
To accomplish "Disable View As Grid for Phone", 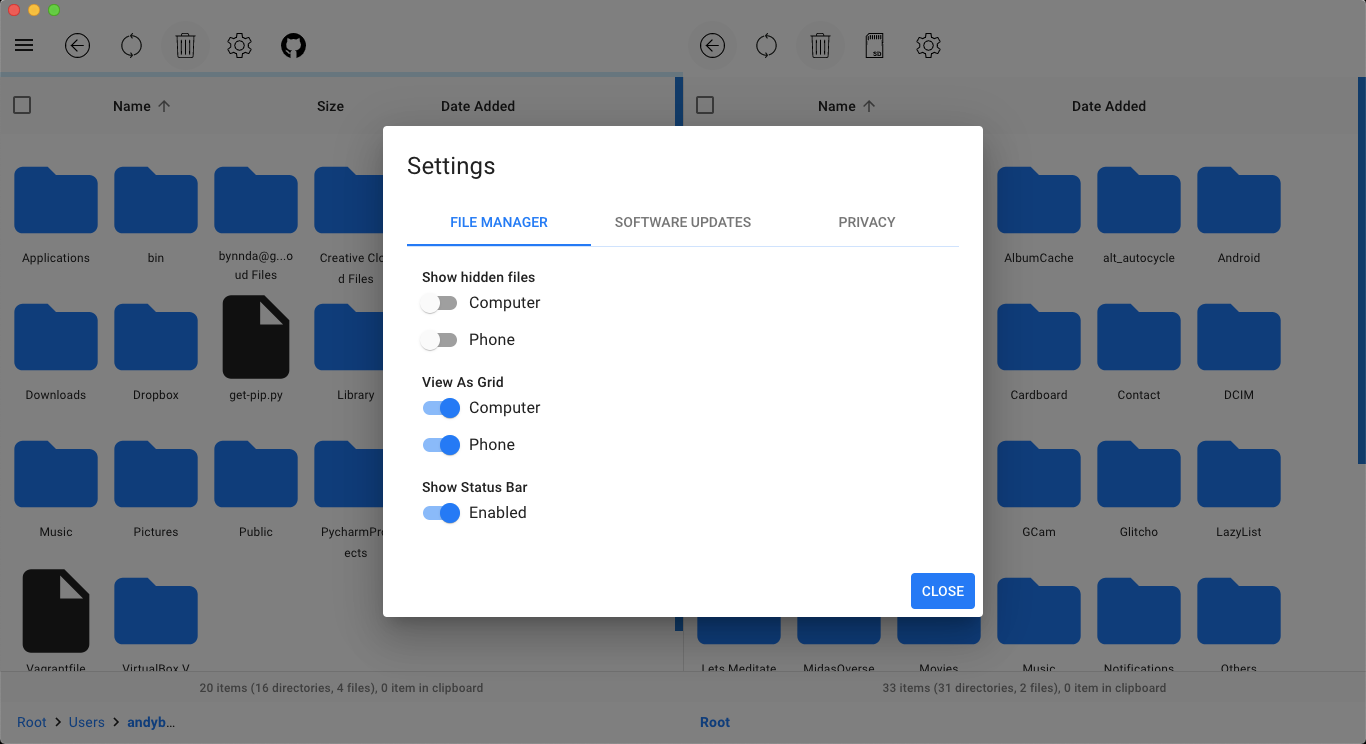I will pyautogui.click(x=441, y=445).
